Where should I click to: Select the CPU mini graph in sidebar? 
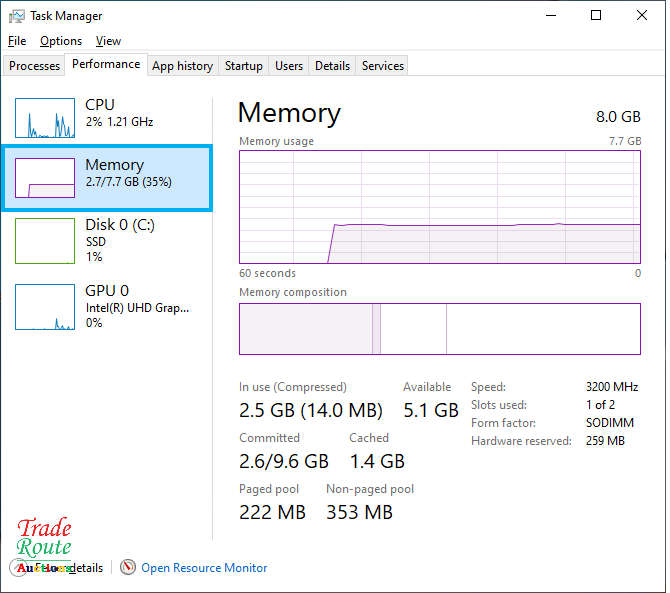click(45, 118)
